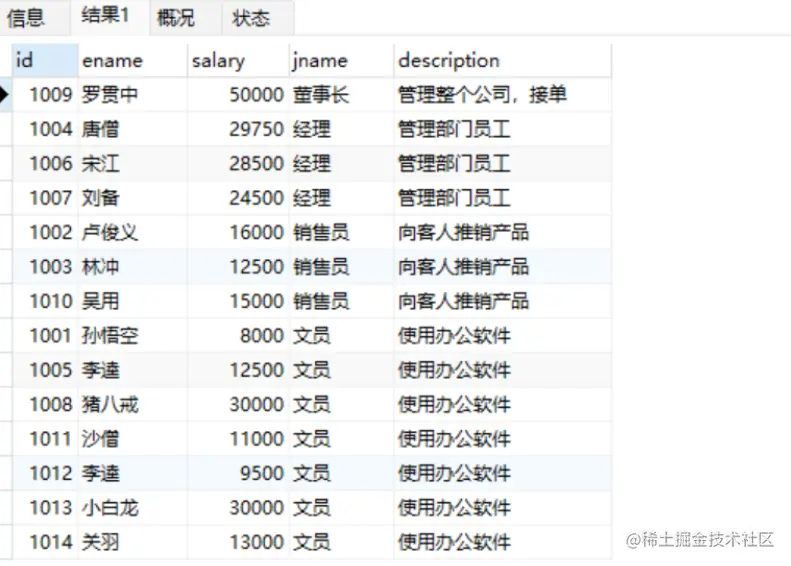Click the current row arrow marker
The height and width of the screenshot is (566, 791).
coord(5,94)
